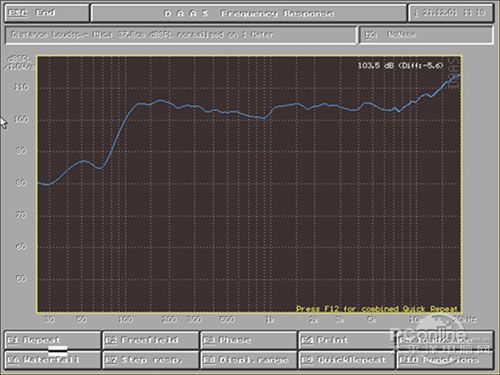Click the 103.5 dB level readout

400,65
